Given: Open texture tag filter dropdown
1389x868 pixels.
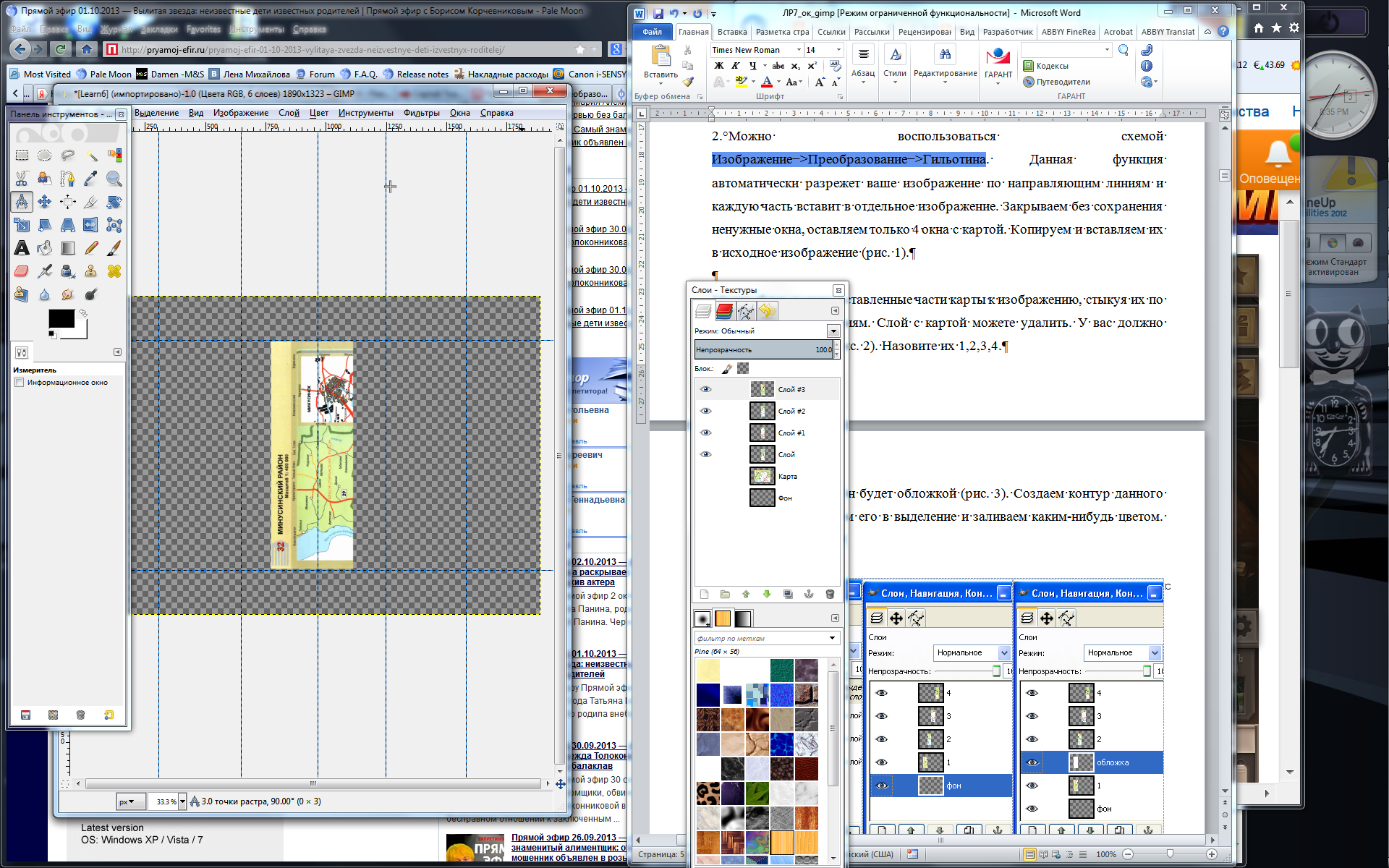Looking at the screenshot, I should (x=832, y=638).
